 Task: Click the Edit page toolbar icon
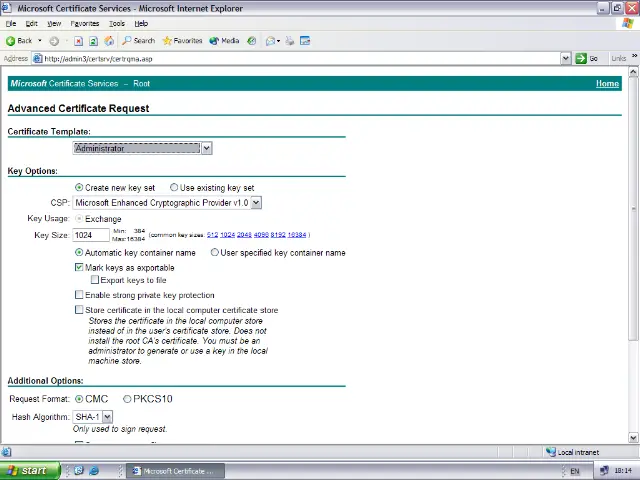[305, 41]
